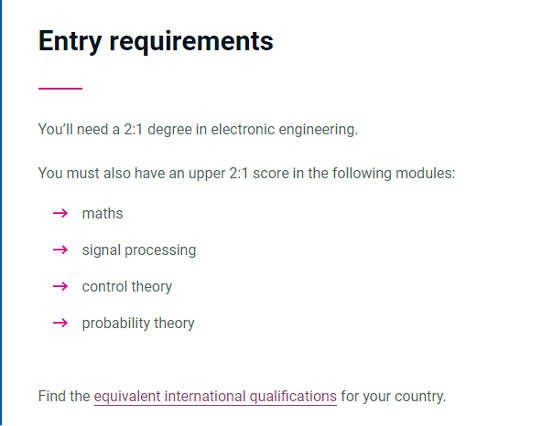The height and width of the screenshot is (426, 554).
Task: Select the maths list item text
Action: point(102,213)
